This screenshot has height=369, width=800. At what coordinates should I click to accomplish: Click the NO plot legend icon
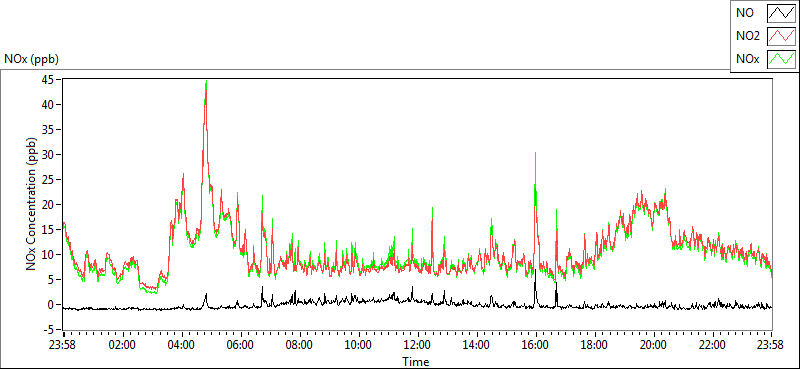781,12
